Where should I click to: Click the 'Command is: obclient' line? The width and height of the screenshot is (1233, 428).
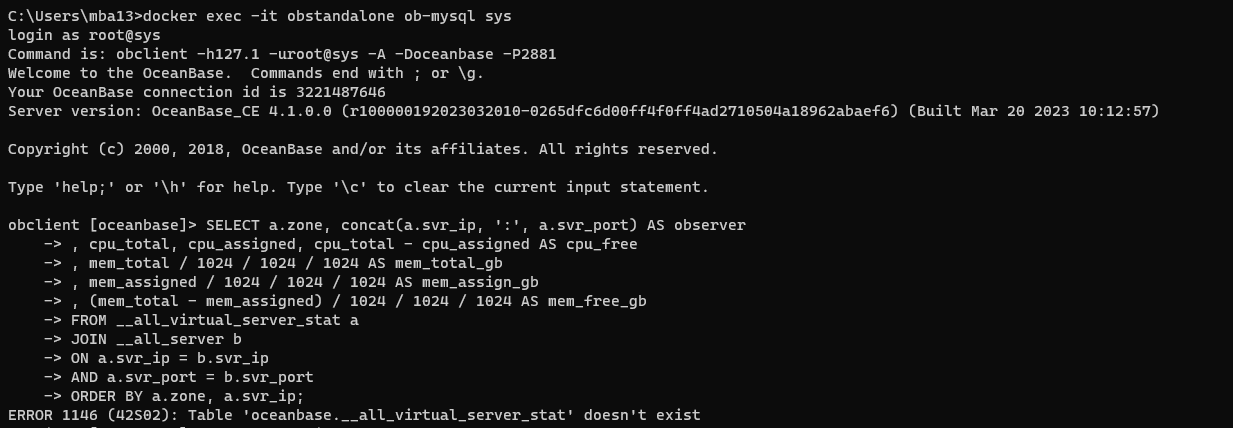282,54
